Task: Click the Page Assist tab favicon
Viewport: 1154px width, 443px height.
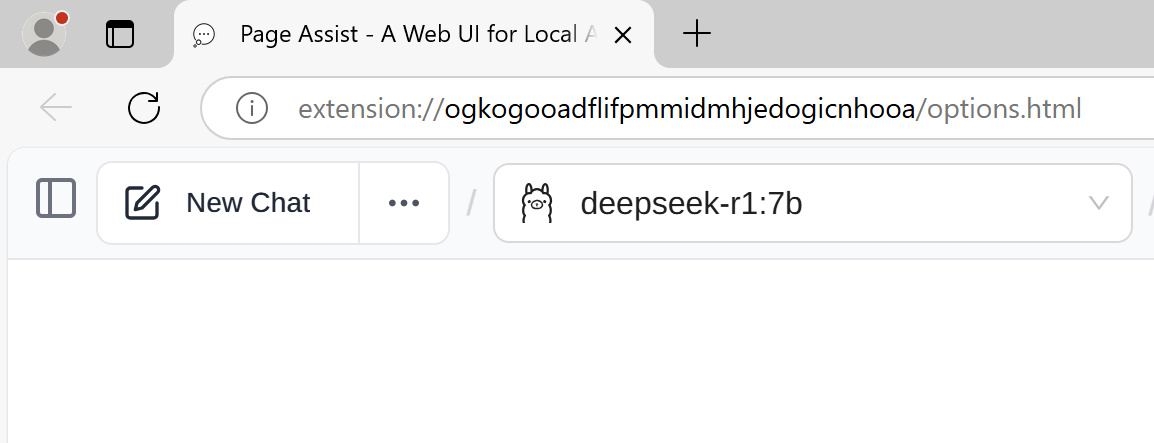Action: pos(204,35)
